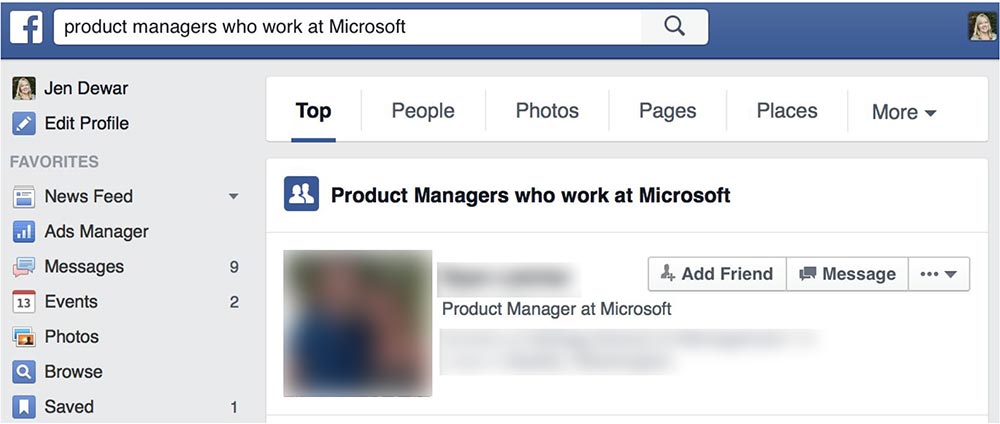Image resolution: width=1000 pixels, height=424 pixels.
Task: Expand the ellipsis options dropdown button
Action: point(939,274)
